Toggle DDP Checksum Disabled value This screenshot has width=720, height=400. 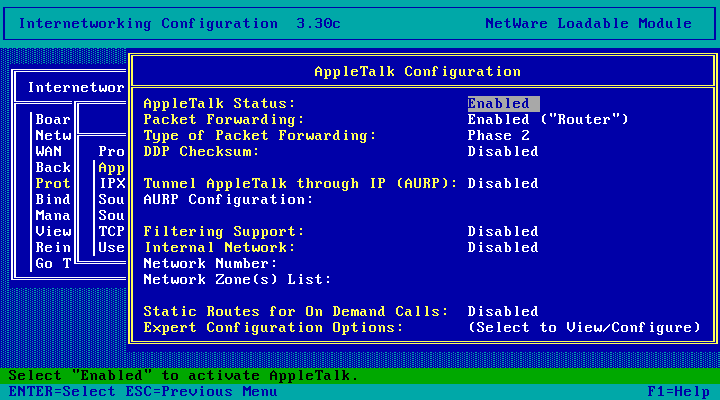tap(503, 152)
